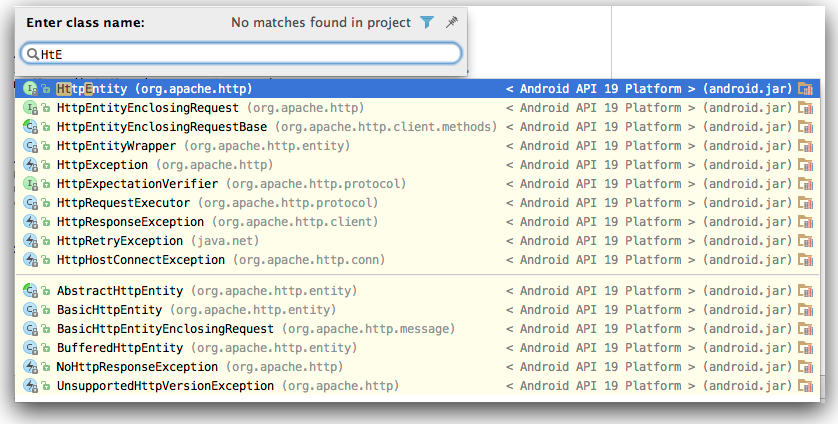Click class icon beside BasicHttpEntity
Screen dimensions: 838x424
[x=30, y=310]
